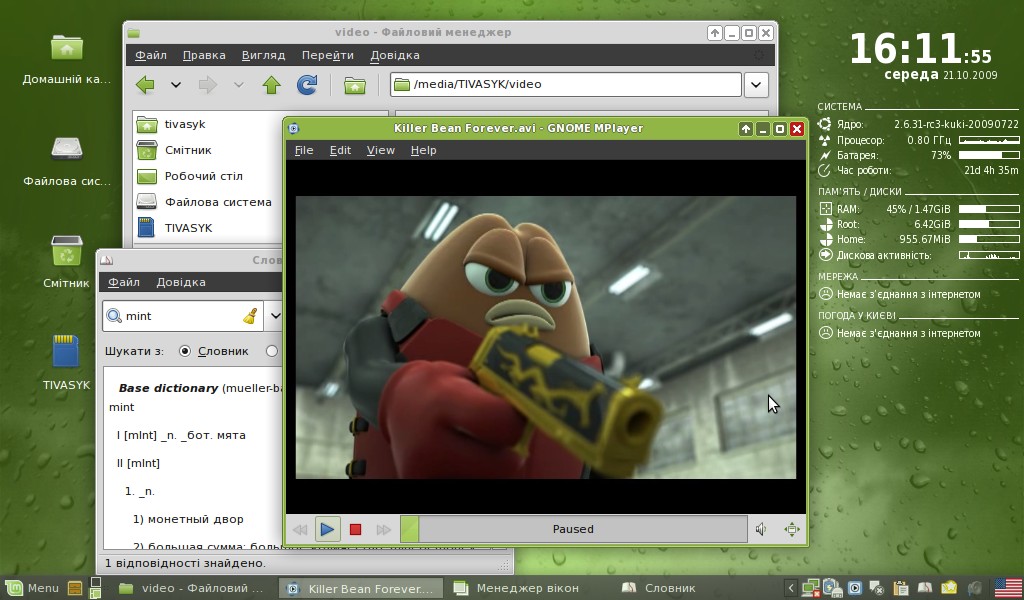Open Вигляд menu in file manager
1024x600 pixels.
[x=263, y=55]
